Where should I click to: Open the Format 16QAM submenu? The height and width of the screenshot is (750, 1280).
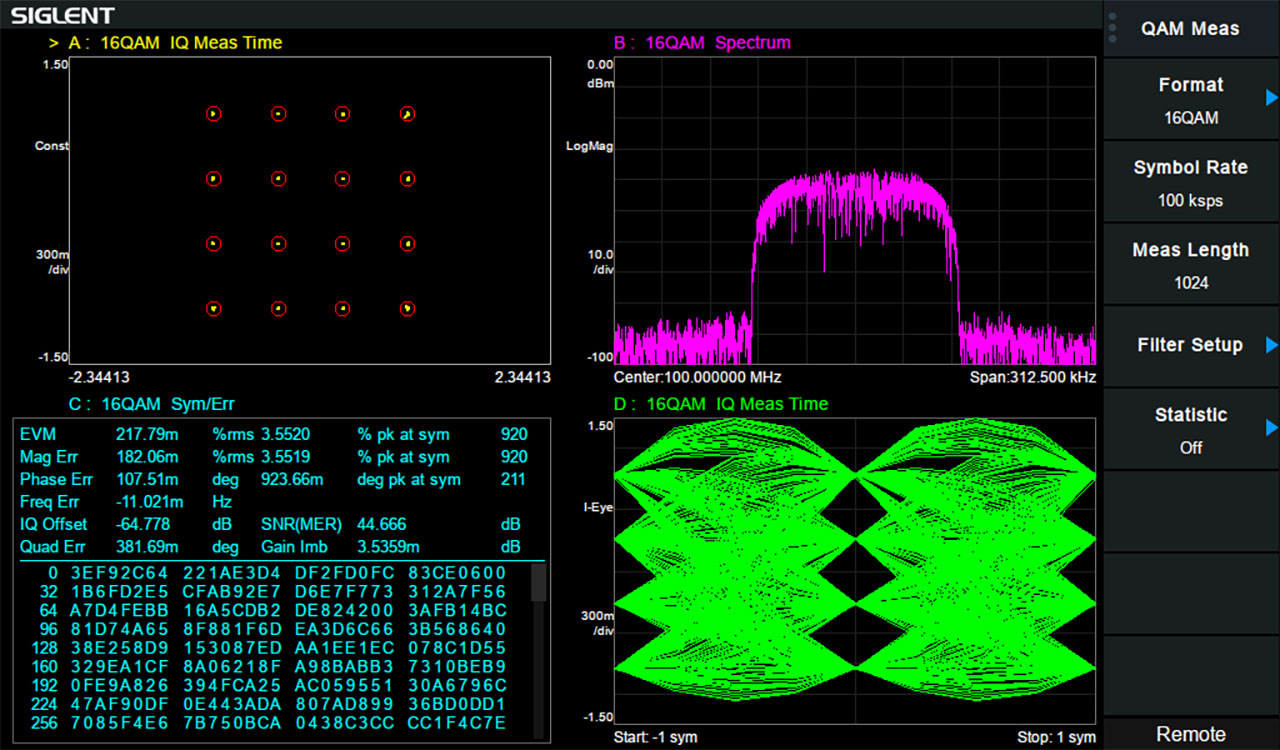1190,99
